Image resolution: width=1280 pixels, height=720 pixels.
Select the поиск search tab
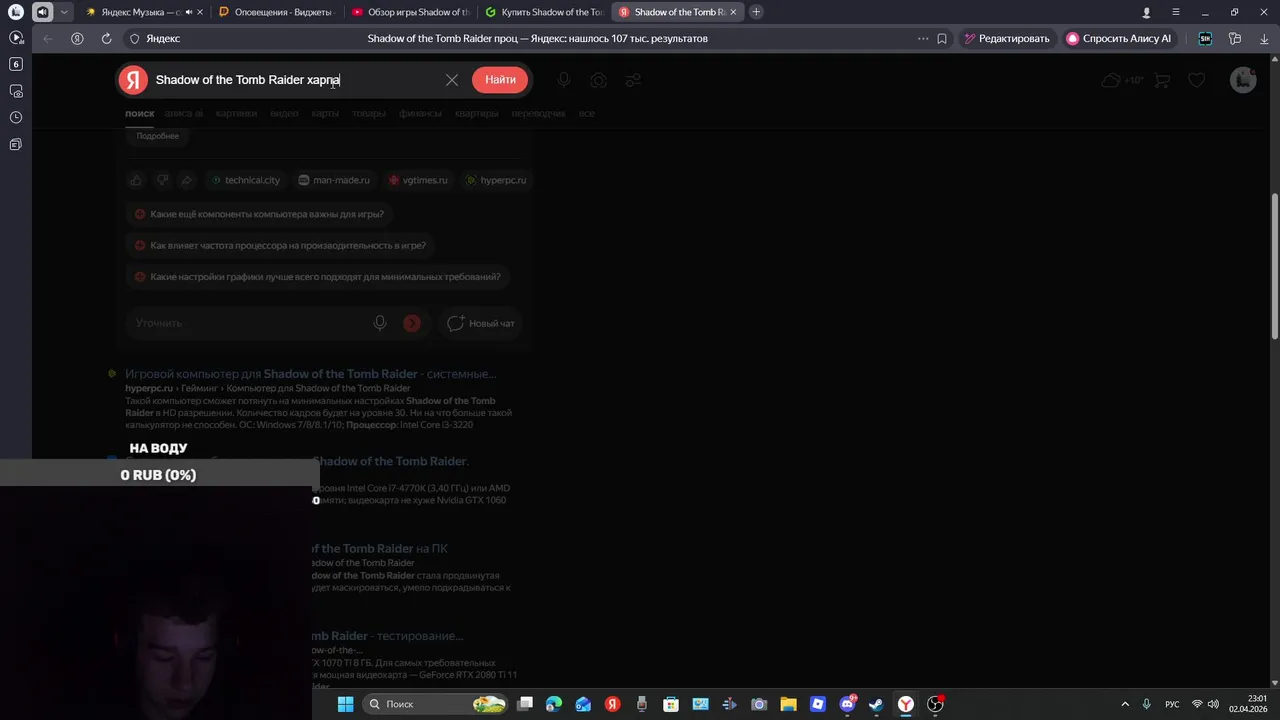coord(139,113)
